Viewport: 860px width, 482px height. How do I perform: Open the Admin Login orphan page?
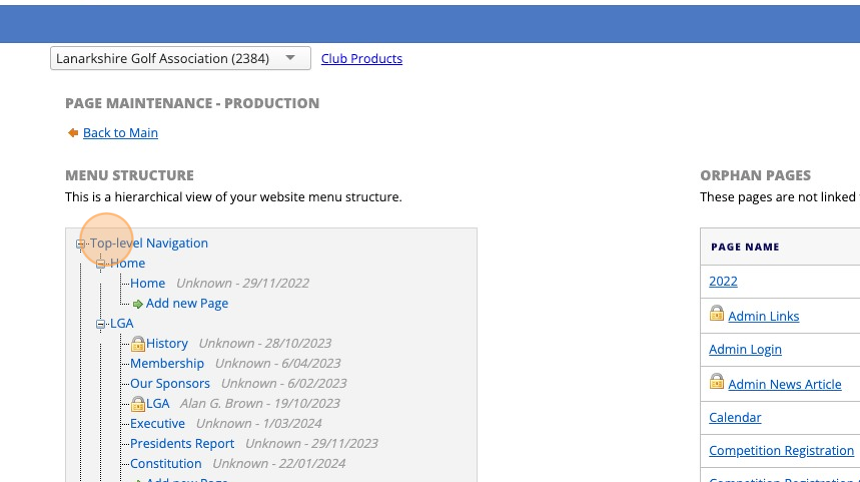(x=745, y=349)
